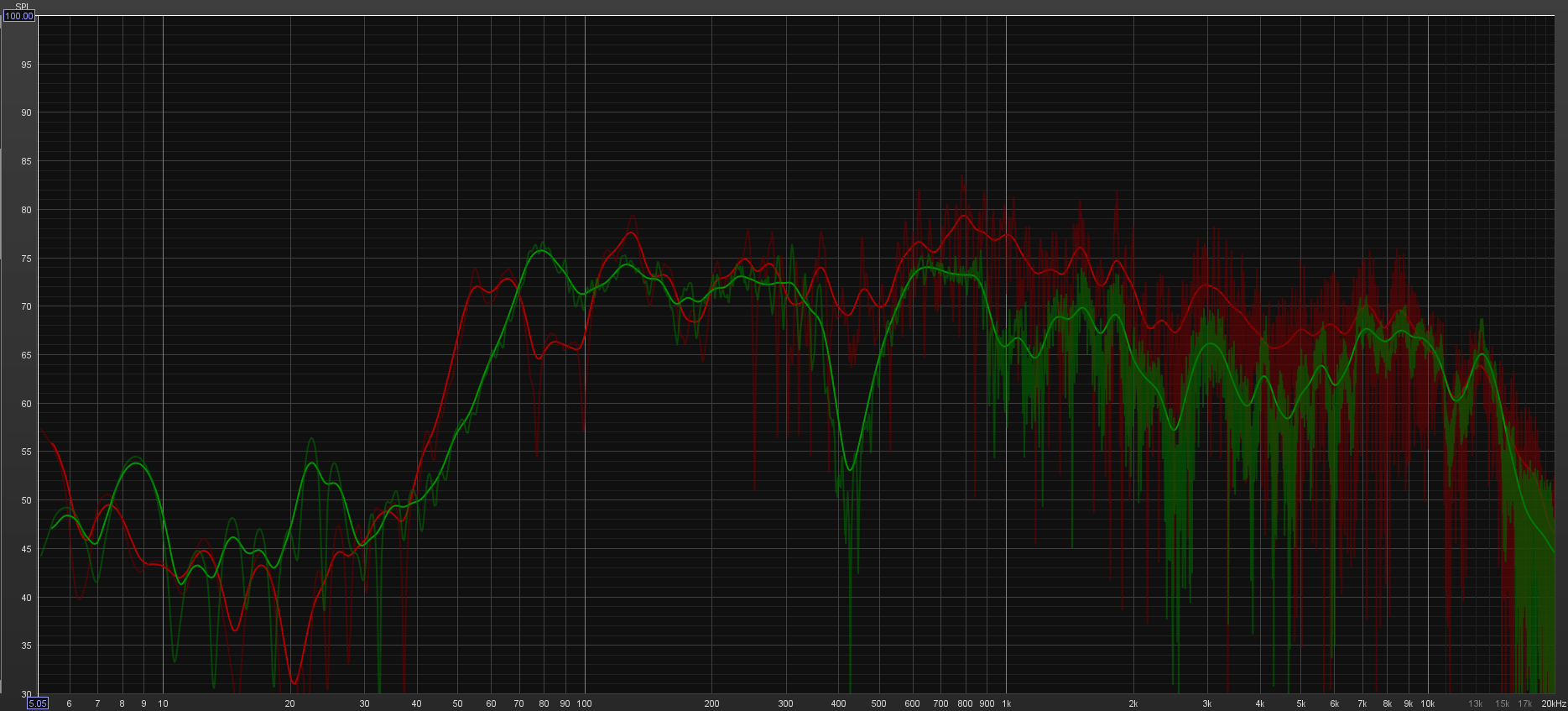Click the 10k frequency axis label
Screen dimensions: 1568x711
(x=1427, y=703)
